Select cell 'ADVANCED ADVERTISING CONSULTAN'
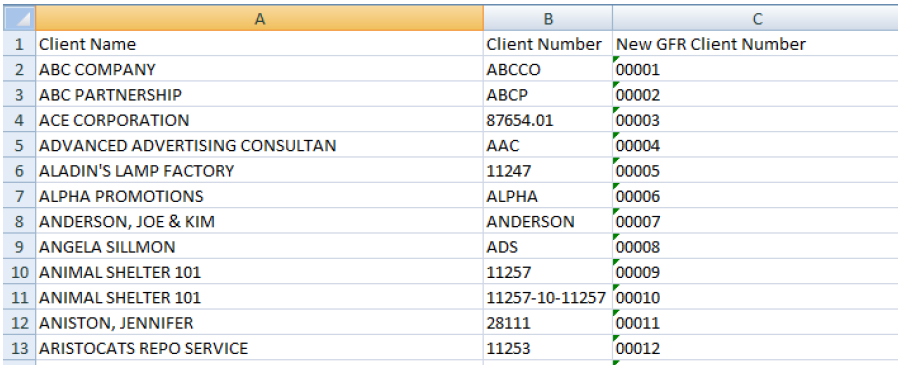Screen dimensions: 903x365 [260, 145]
